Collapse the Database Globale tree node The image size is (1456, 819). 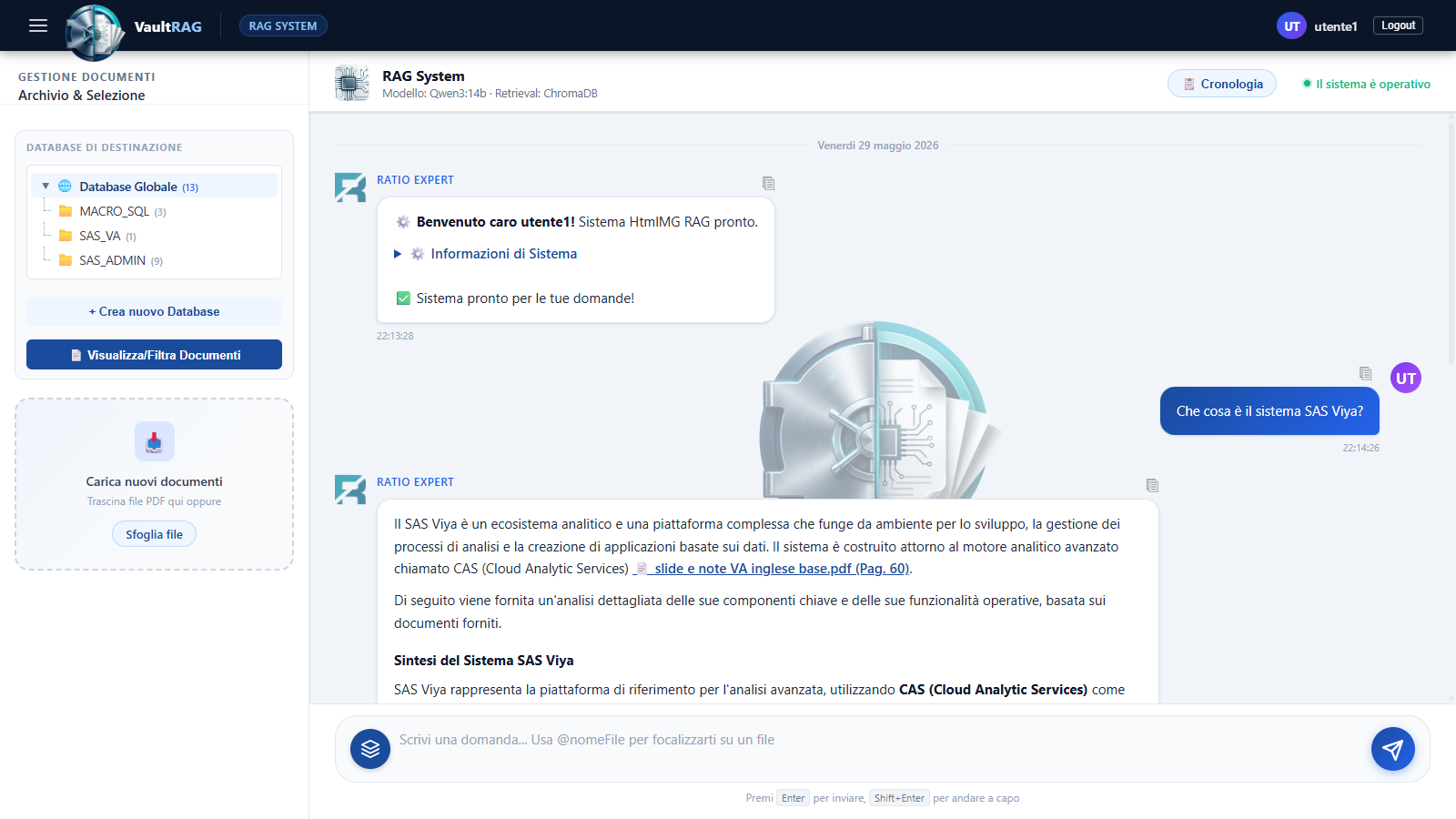[x=45, y=186]
